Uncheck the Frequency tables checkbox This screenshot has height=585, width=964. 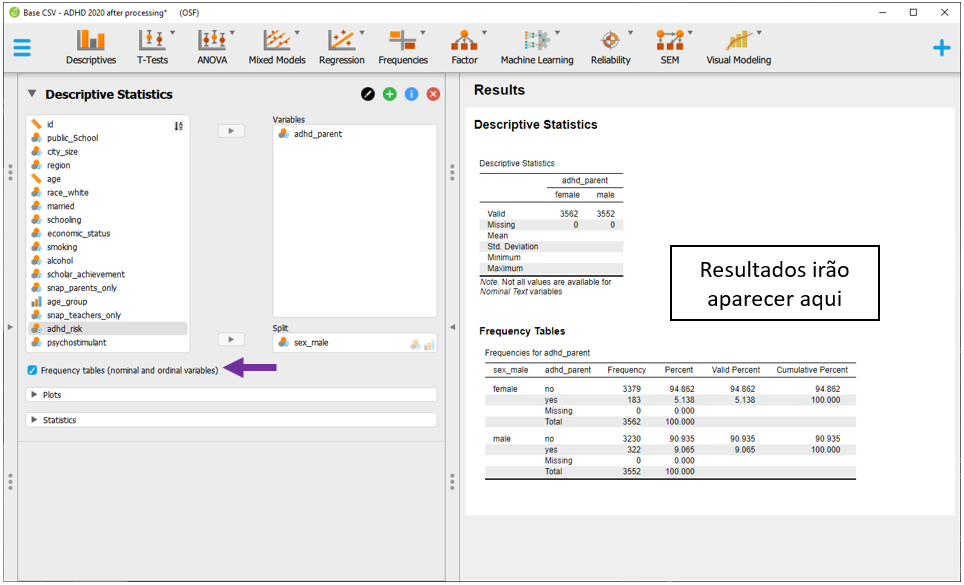(x=33, y=370)
